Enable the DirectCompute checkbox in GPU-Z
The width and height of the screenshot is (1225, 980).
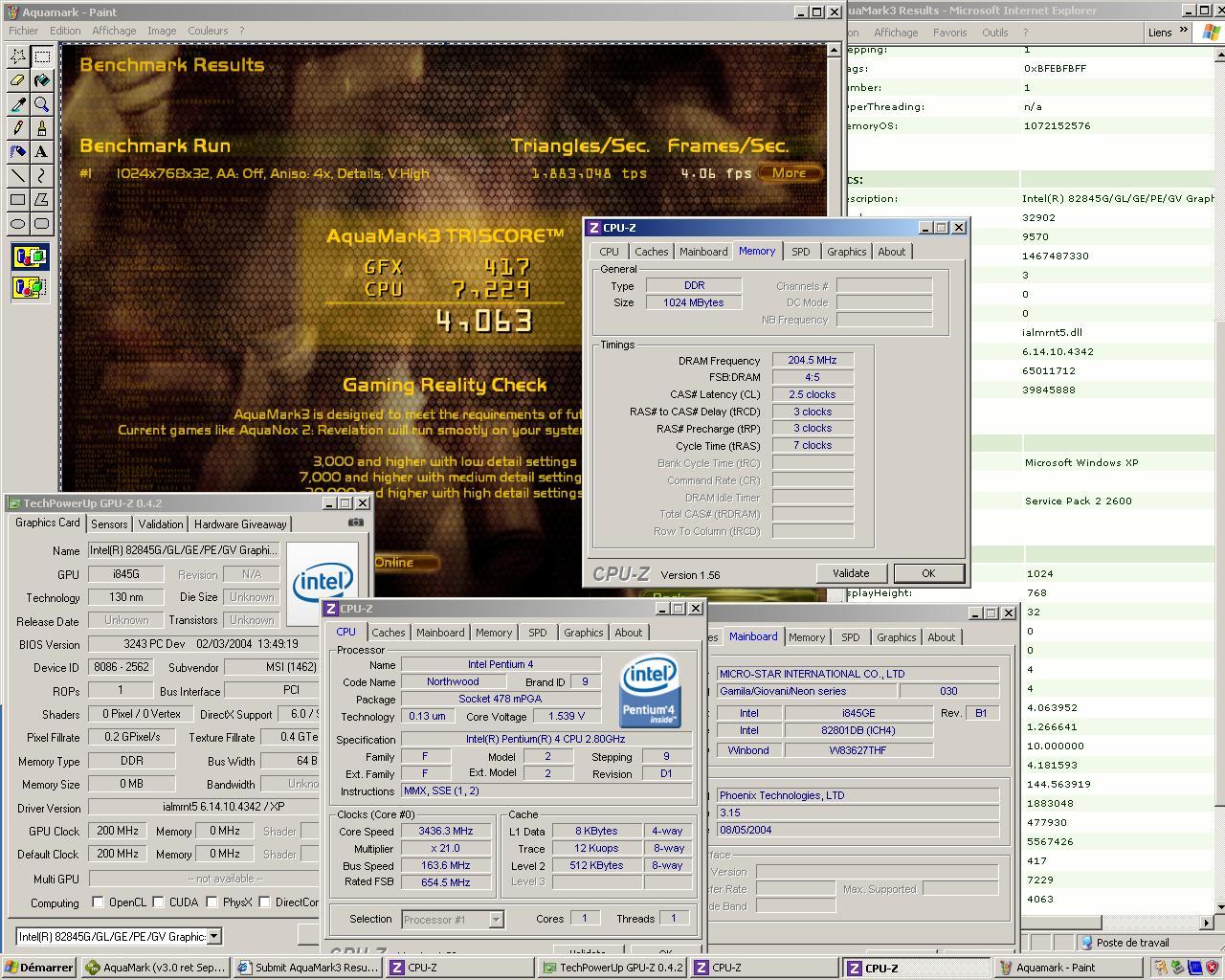click(264, 902)
